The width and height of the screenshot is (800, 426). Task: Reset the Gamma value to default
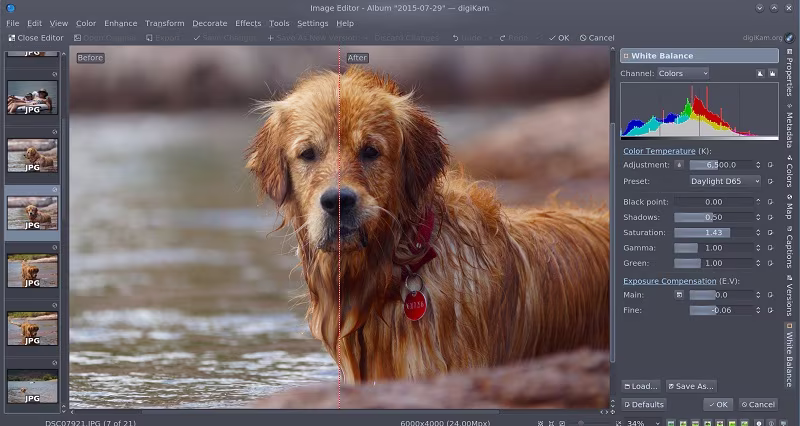click(770, 248)
